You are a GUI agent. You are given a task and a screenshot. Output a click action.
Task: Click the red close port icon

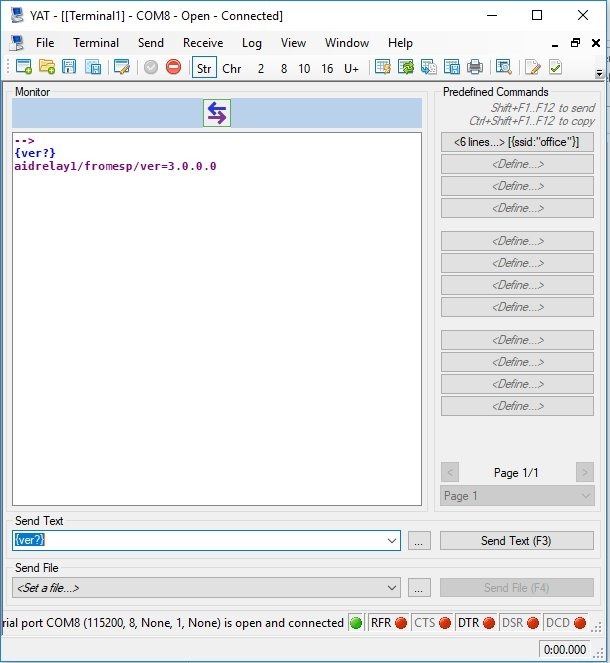click(x=173, y=68)
